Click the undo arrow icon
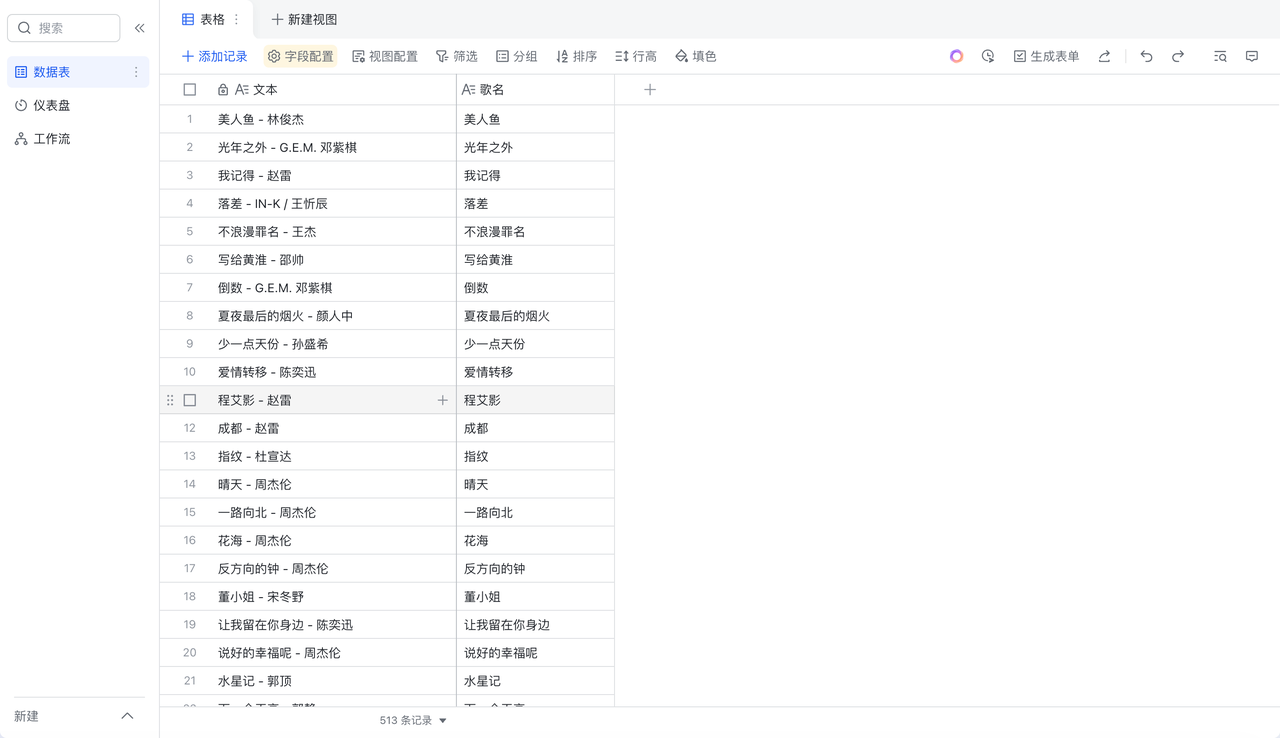 1146,56
